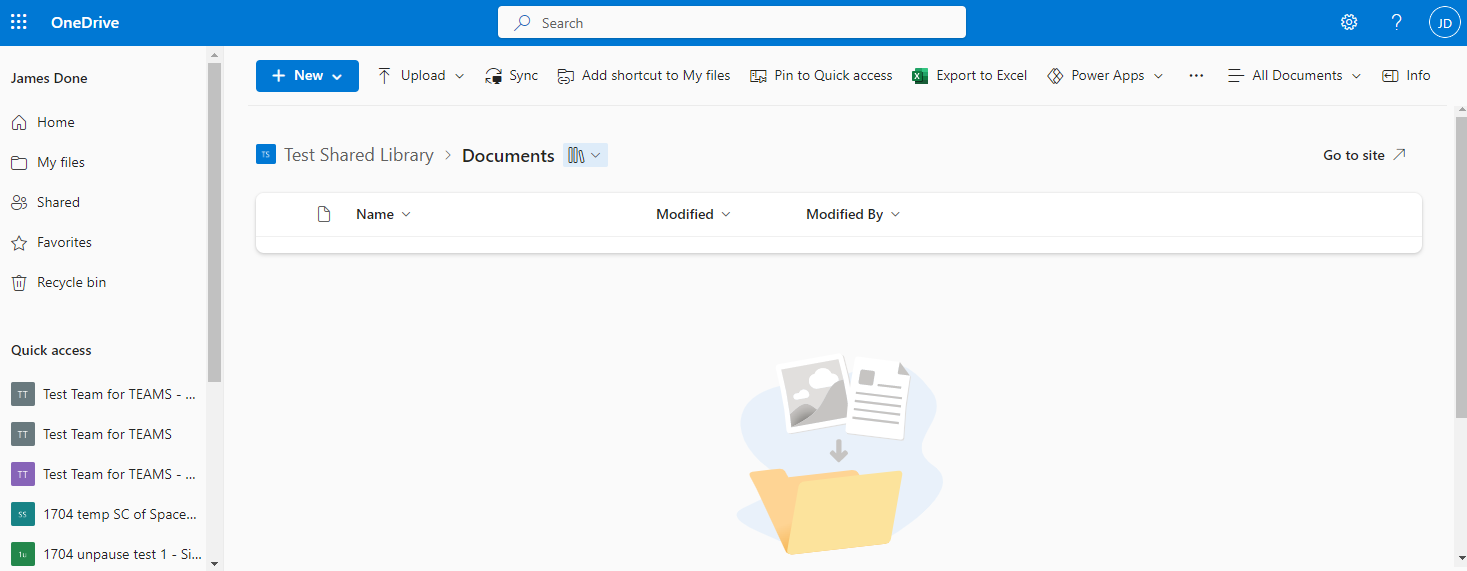Viewport: 1467px width, 571px height.
Task: Click the sidebar scrollbar up arrow
Action: tap(215, 53)
